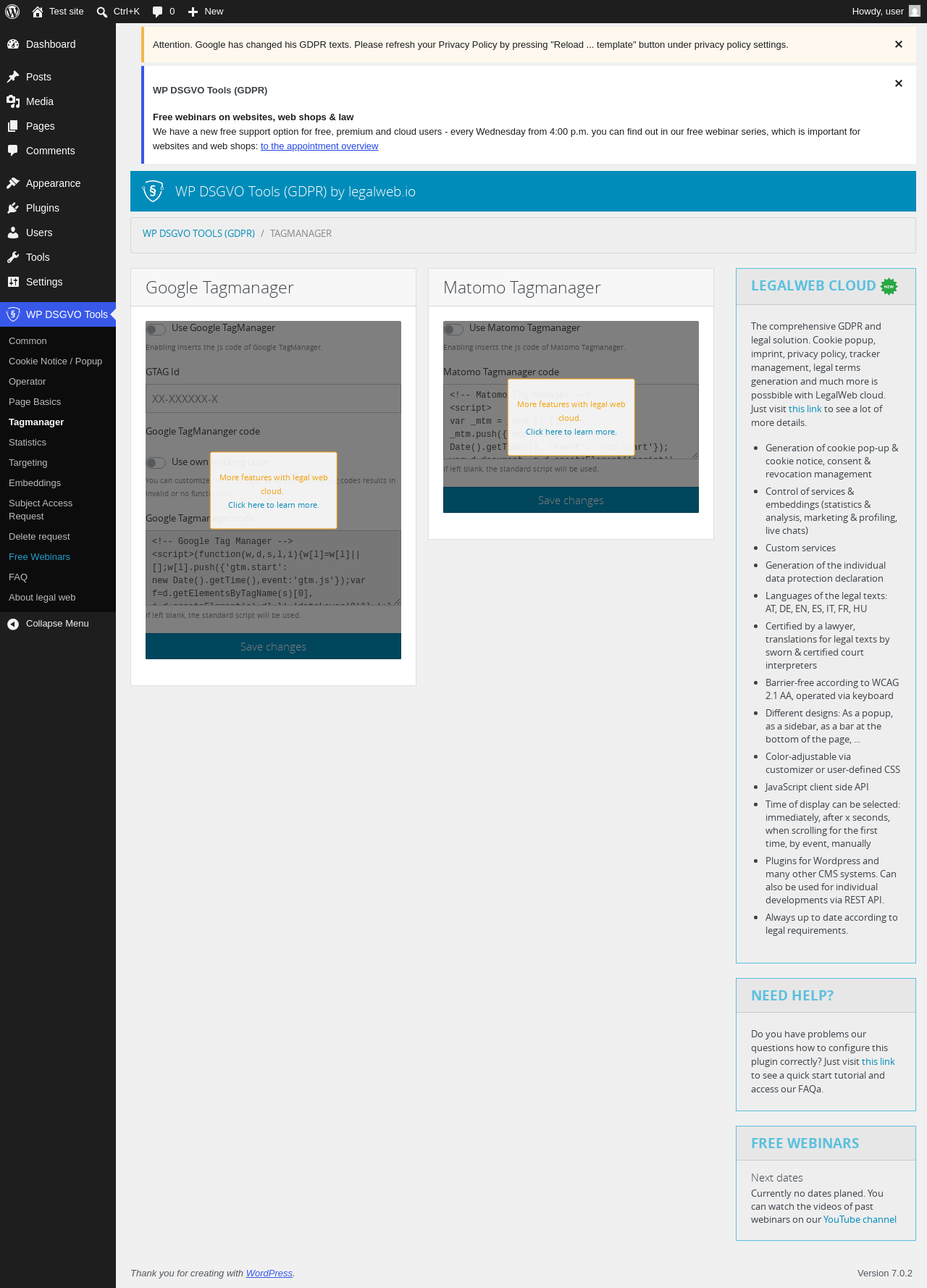Click WP DSGVO TOOLS (GDPR) breadcrumb link
927x1288 pixels.
coord(198,233)
